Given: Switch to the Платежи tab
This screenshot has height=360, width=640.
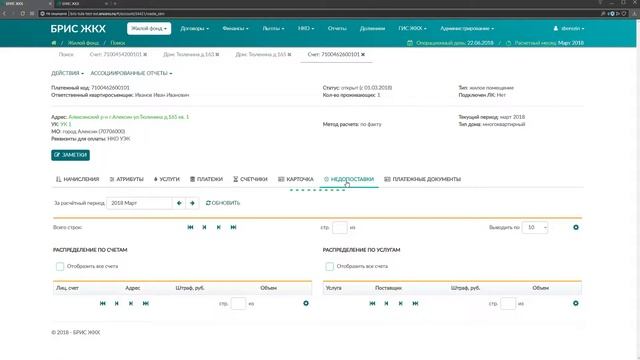Looking at the screenshot, I should tap(207, 179).
